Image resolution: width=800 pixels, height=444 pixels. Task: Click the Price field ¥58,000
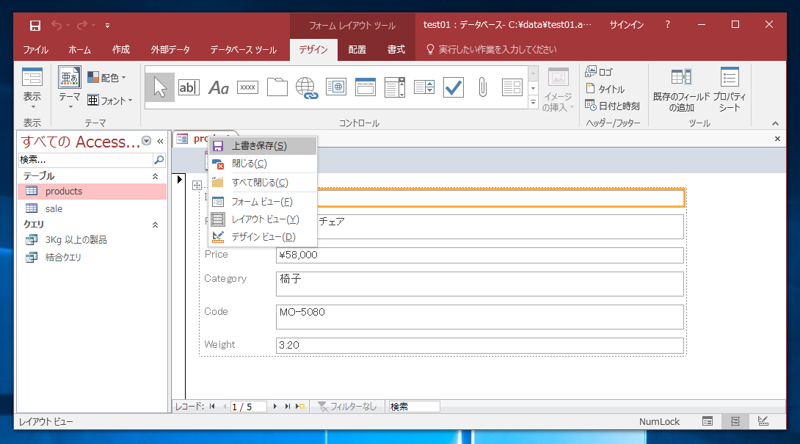pyautogui.click(x=480, y=255)
